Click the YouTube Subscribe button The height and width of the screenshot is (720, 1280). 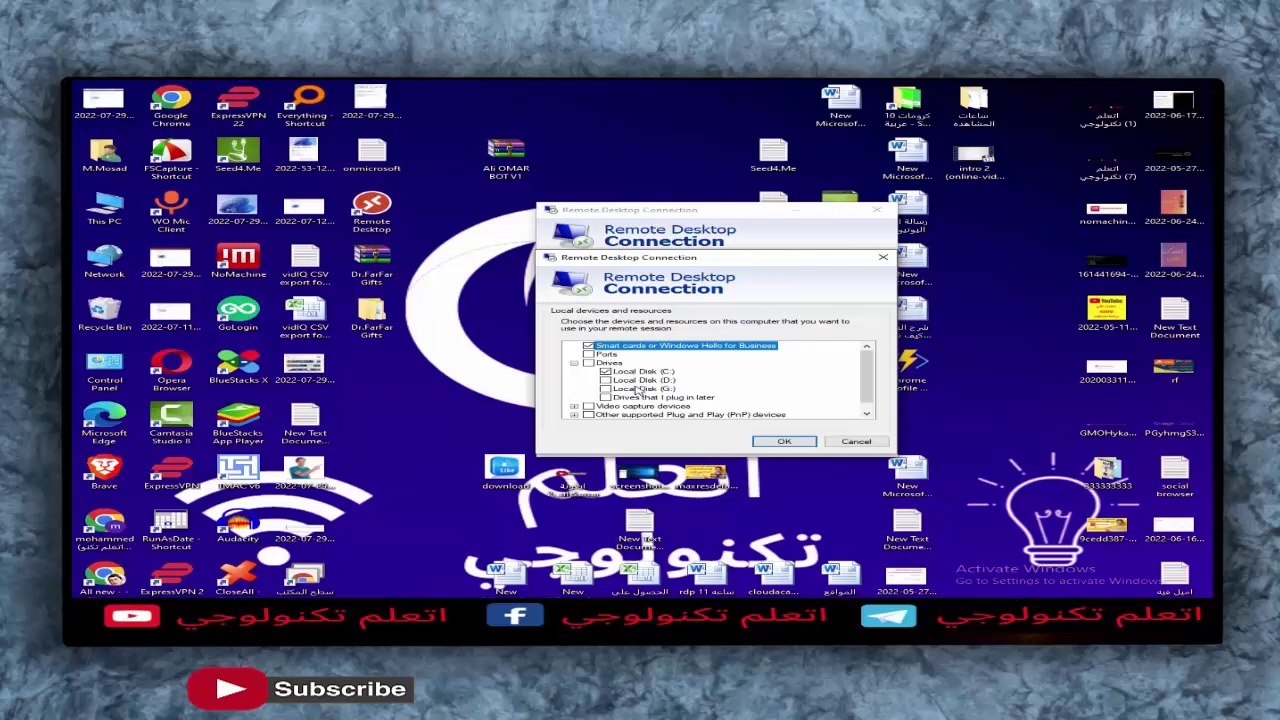point(300,689)
